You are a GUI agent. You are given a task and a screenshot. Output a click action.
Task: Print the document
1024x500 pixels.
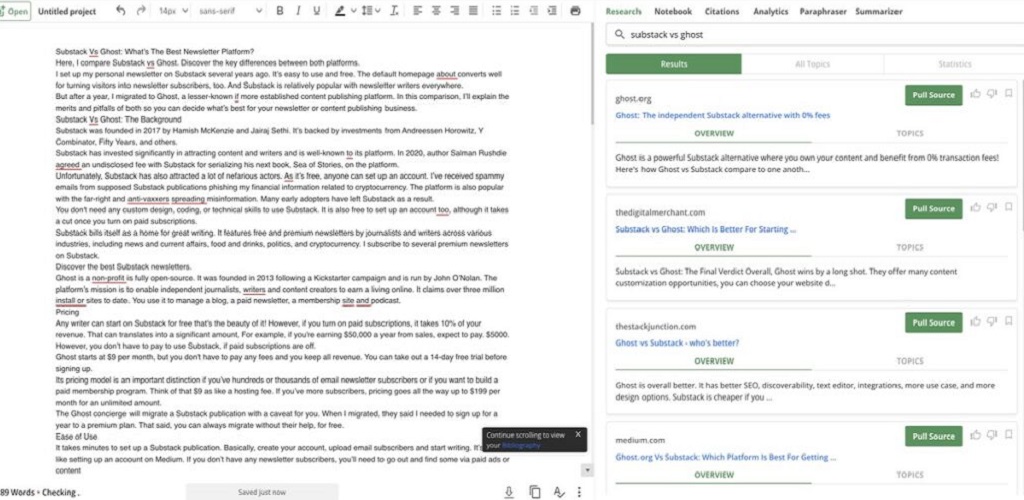575,11
